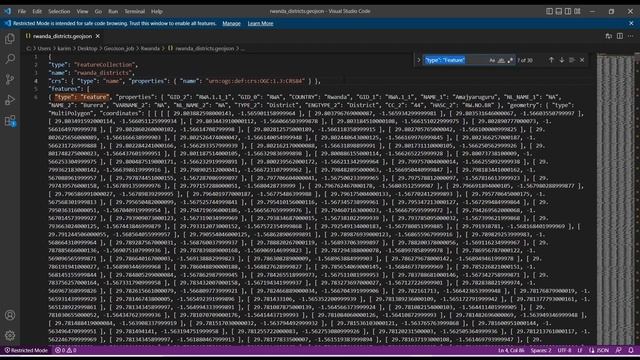Image resolution: width=640 pixels, height=360 pixels.
Task: Open Customize Layout icon
Action: [x=577, y=11]
